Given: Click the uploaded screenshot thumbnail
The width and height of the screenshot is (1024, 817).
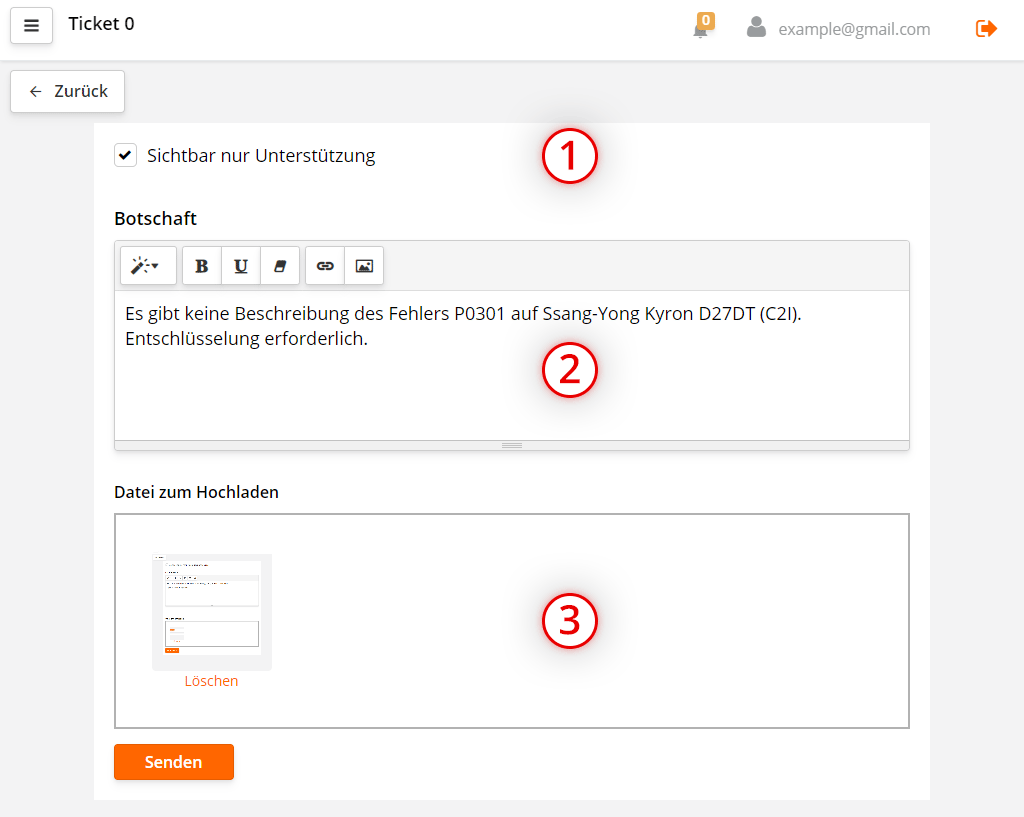Looking at the screenshot, I should [x=211, y=608].
